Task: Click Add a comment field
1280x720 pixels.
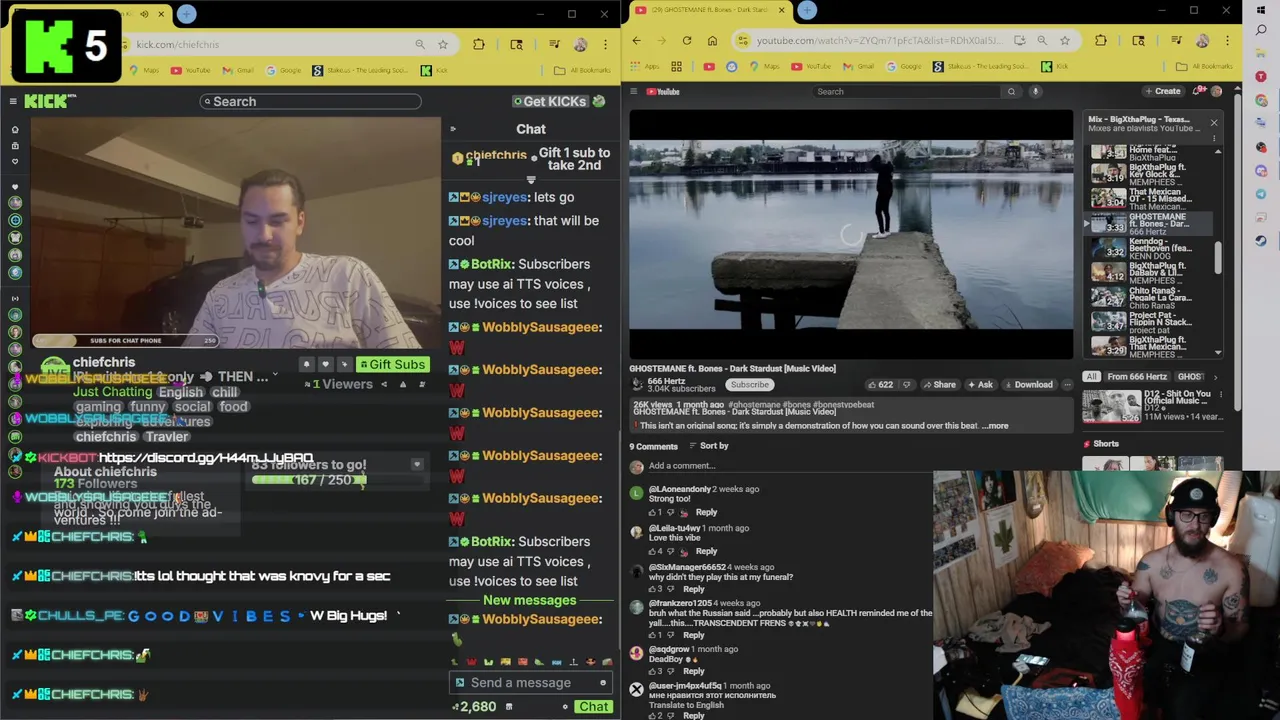Action: (780, 466)
